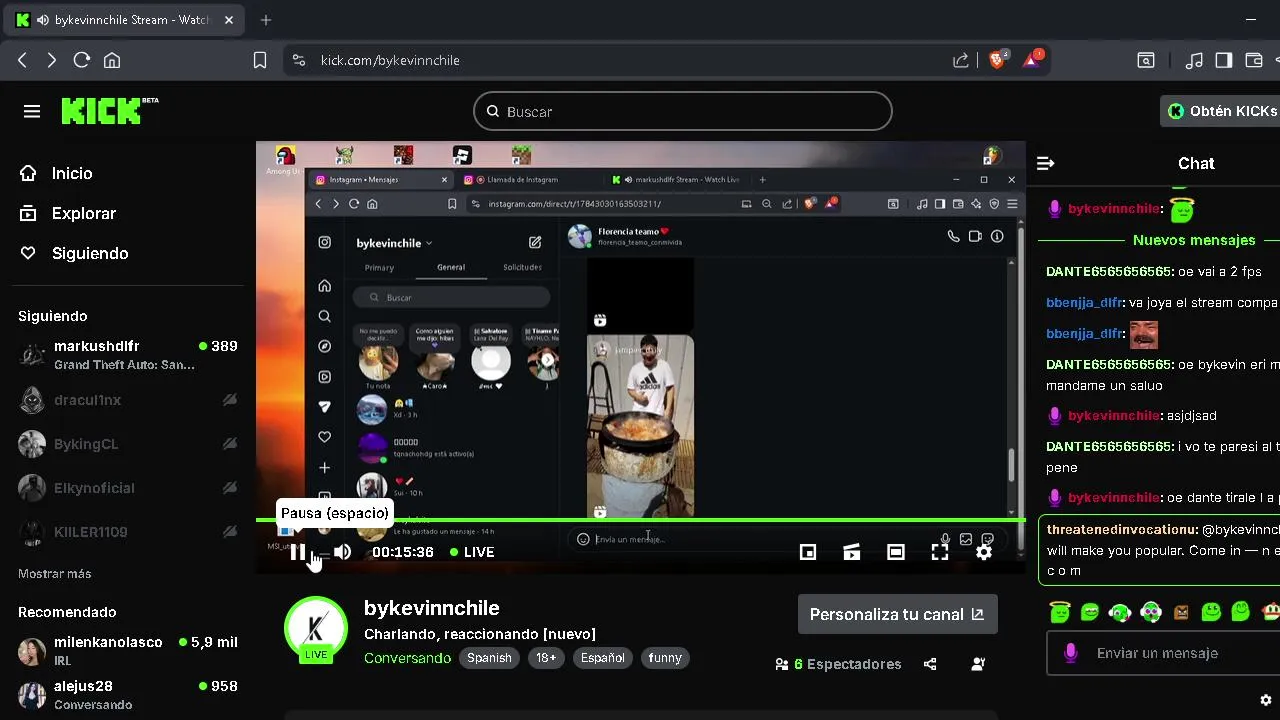Insert the halo green emote
Image resolution: width=1280 pixels, height=720 pixels.
click(x=1060, y=611)
